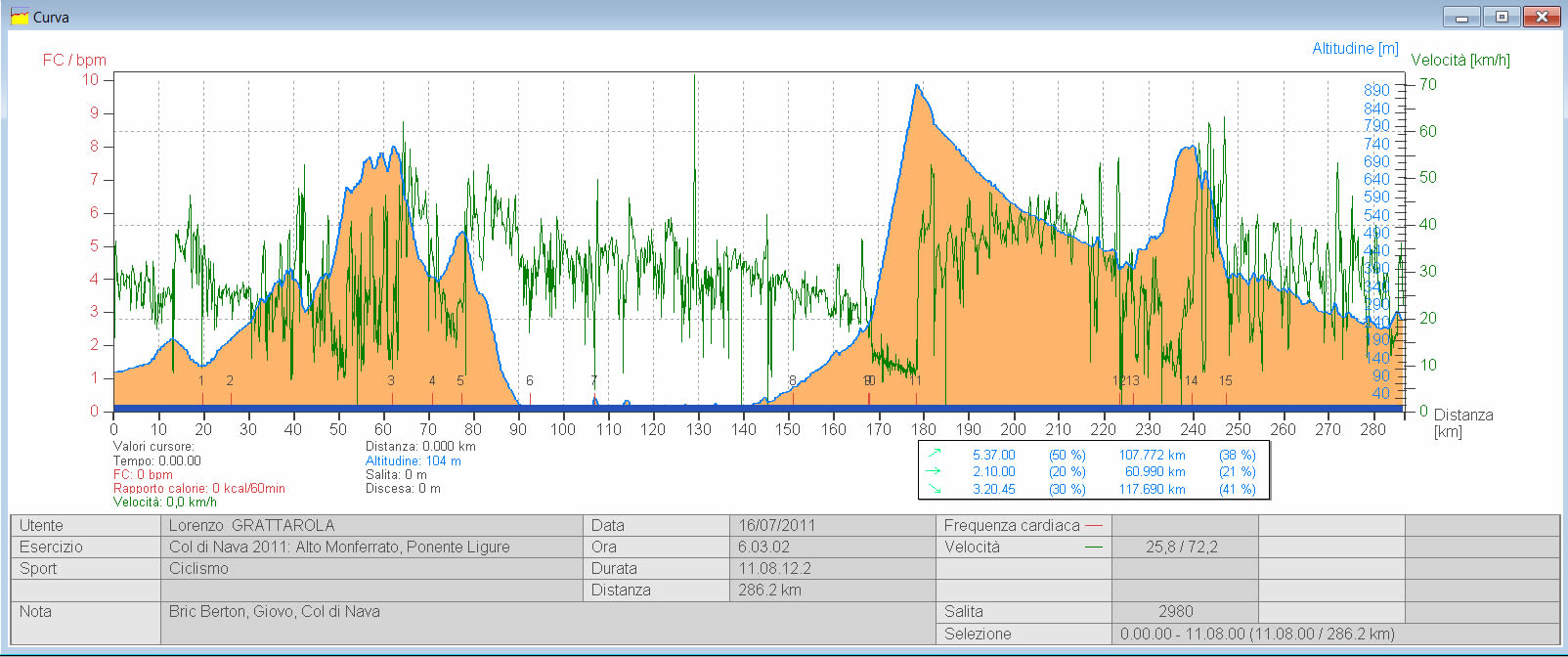Viewport: 1568px width, 657px height.
Task: Click the Curva window title icon
Action: click(x=20, y=17)
